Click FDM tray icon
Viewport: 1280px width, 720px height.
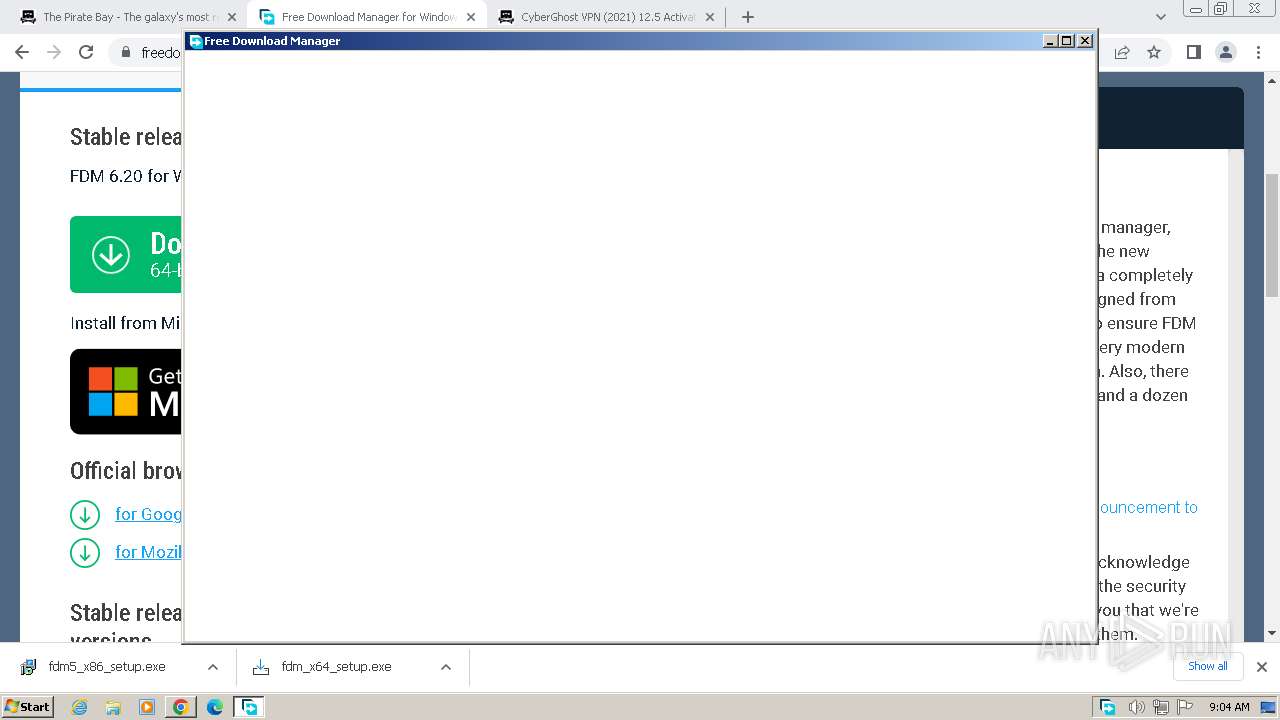(1108, 707)
